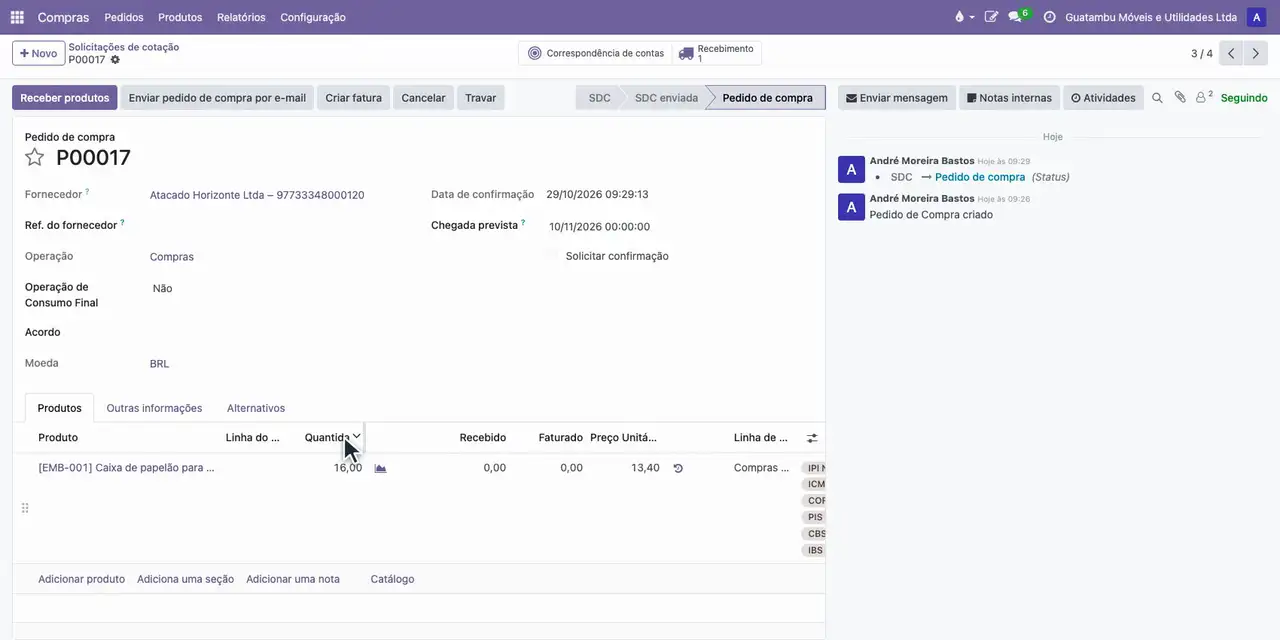Mark P00017 with the priority star
This screenshot has height=640, width=1280.
point(35,157)
